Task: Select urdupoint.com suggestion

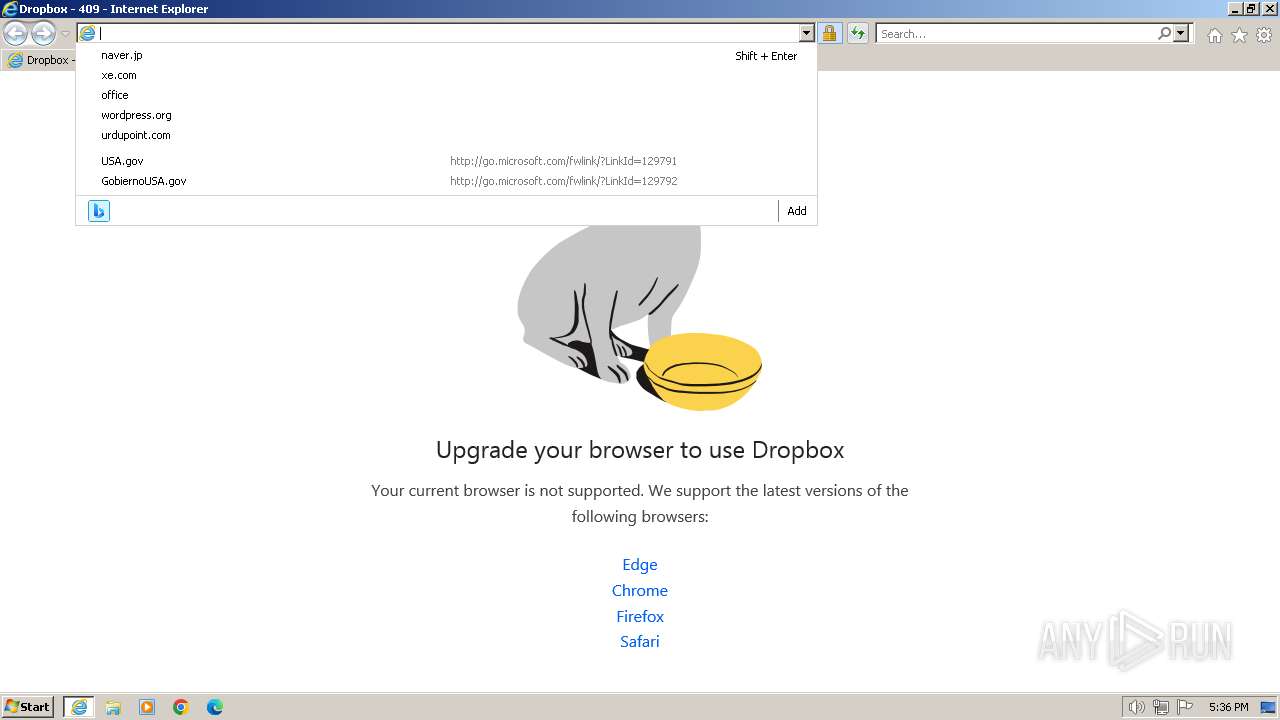Action: point(446,135)
